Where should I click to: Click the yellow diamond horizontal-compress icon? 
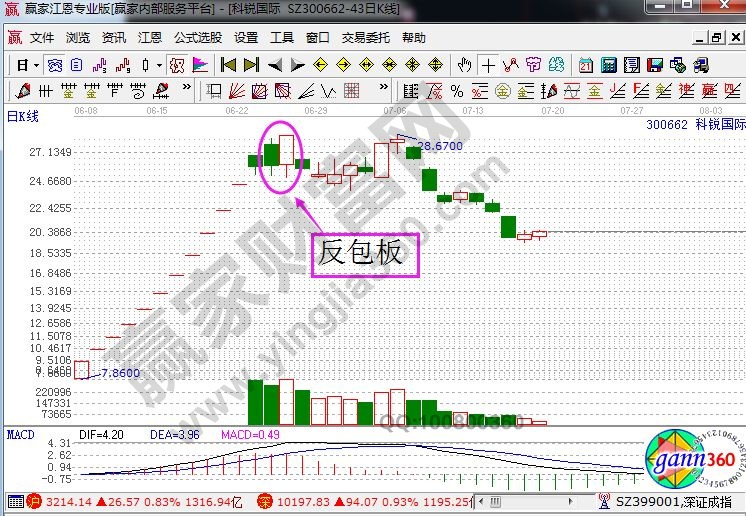pos(390,65)
